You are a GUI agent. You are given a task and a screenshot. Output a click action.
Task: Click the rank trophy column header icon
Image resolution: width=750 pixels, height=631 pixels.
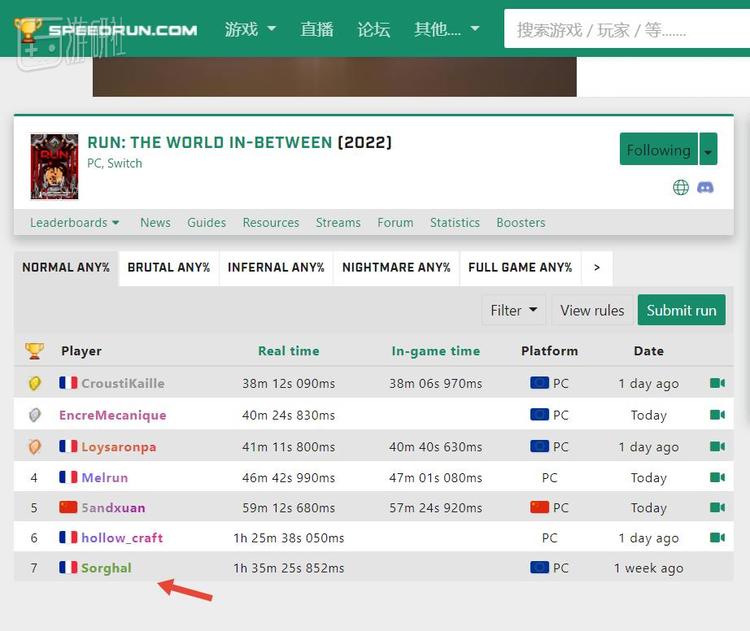coord(34,351)
